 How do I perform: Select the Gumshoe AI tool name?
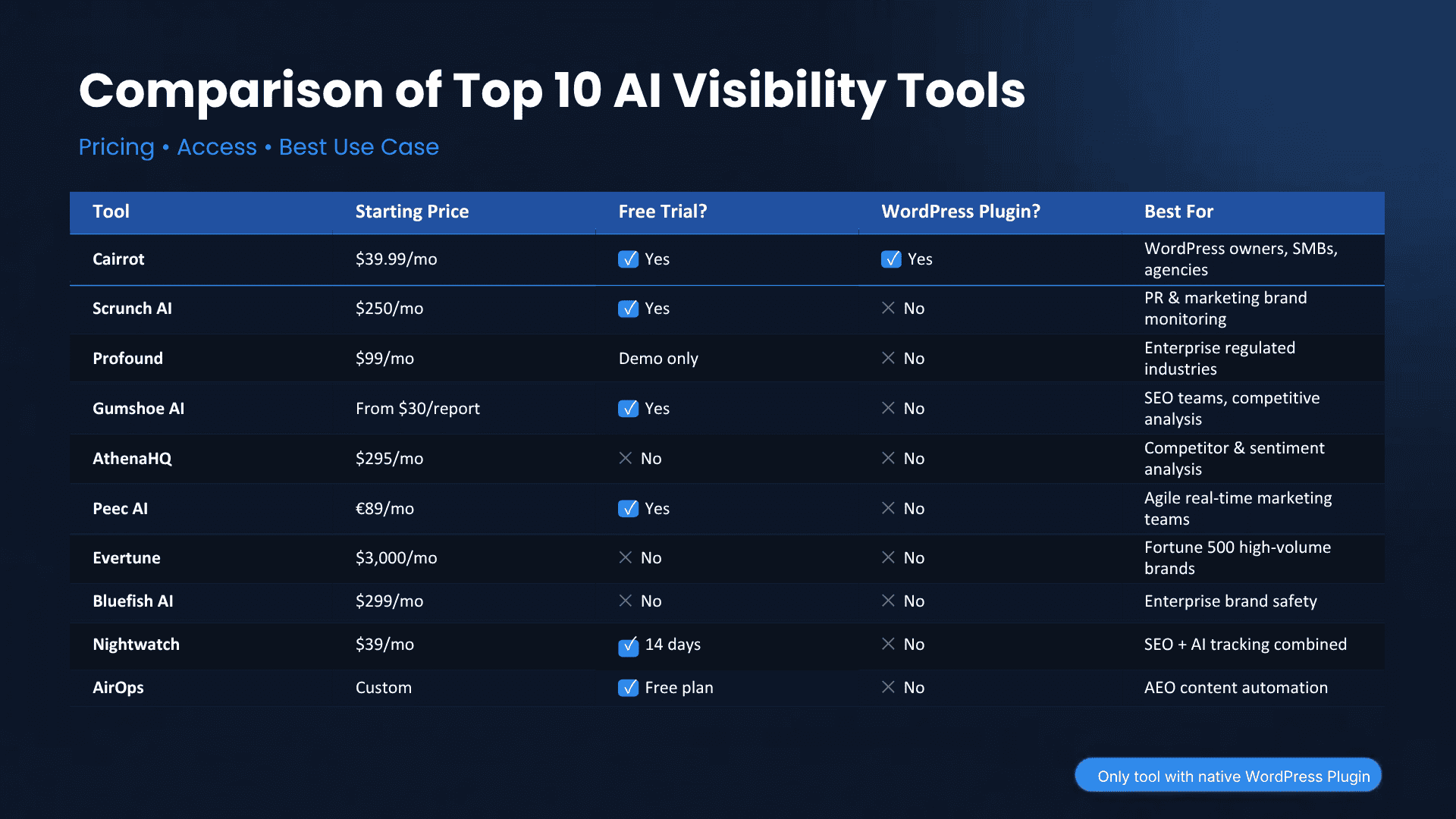click(x=138, y=409)
